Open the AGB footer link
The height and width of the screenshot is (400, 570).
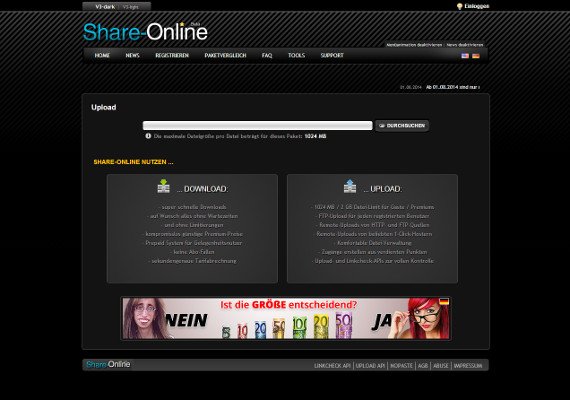[x=423, y=365]
